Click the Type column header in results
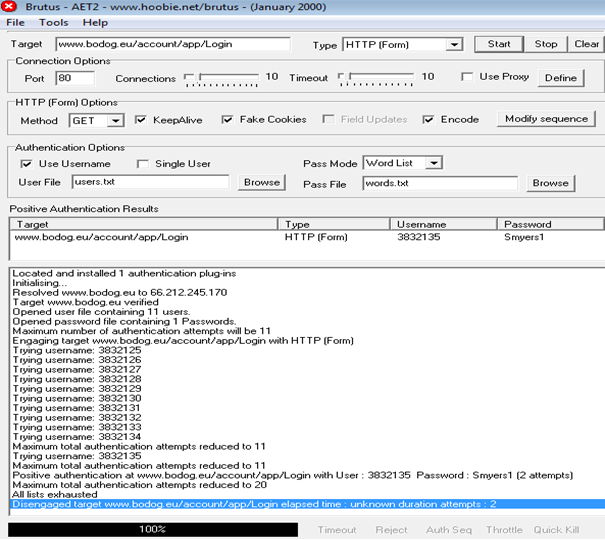 334,224
